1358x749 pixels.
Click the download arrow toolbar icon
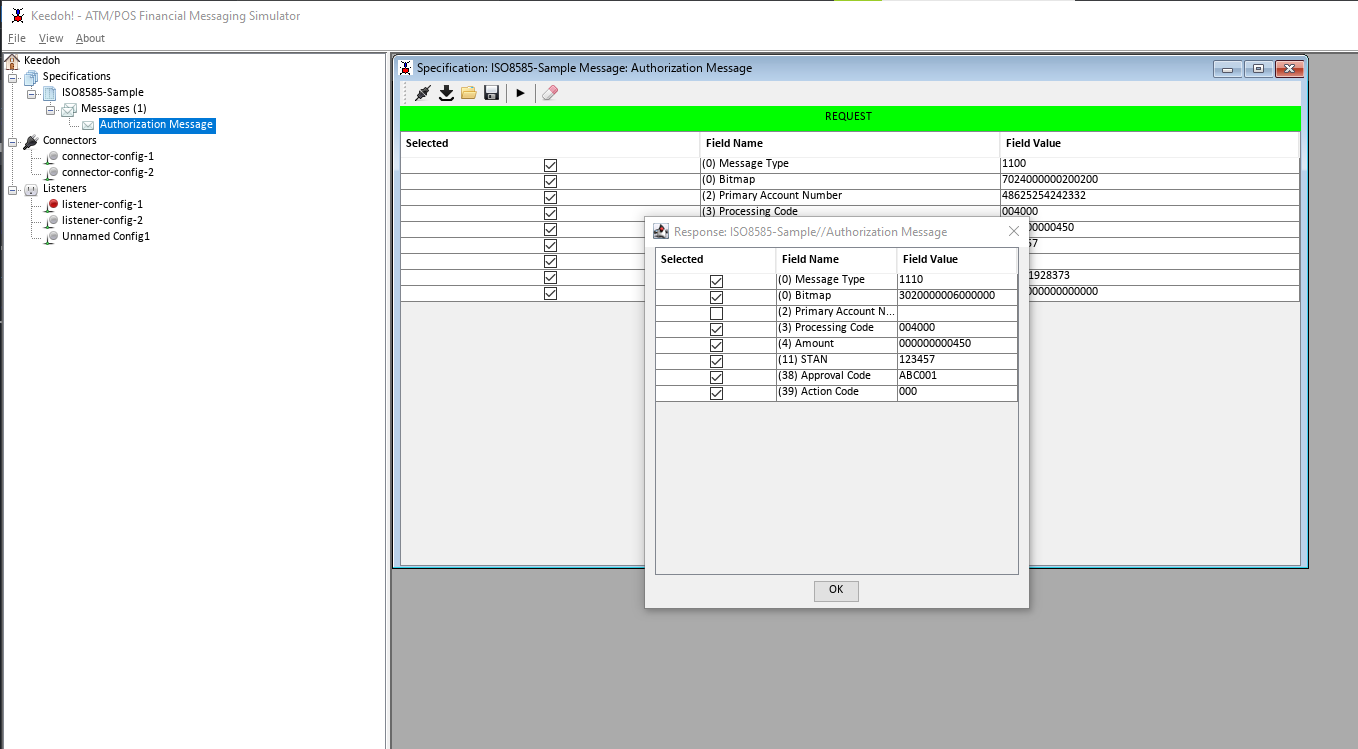pyautogui.click(x=446, y=93)
